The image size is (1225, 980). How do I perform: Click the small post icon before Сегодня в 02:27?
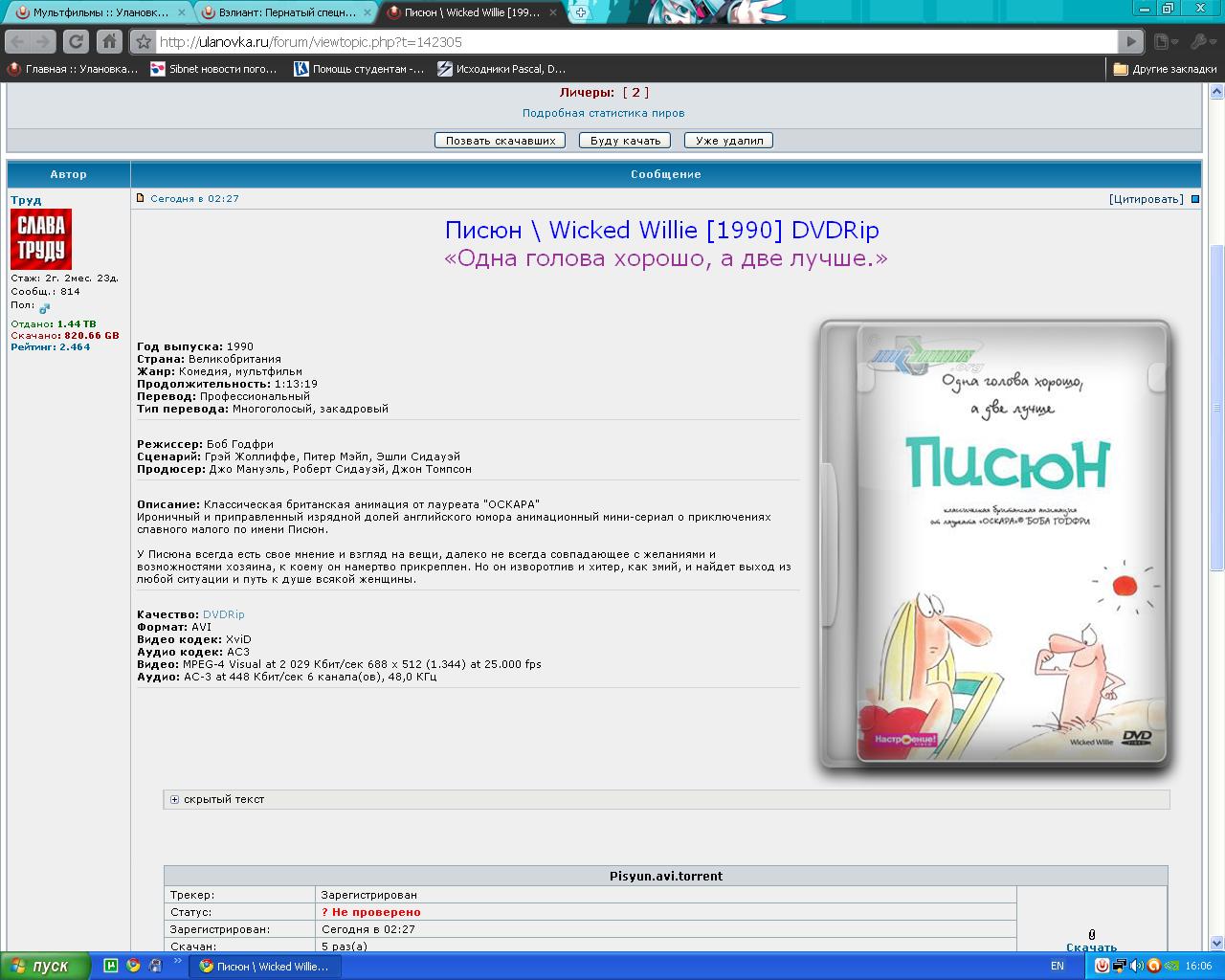140,198
